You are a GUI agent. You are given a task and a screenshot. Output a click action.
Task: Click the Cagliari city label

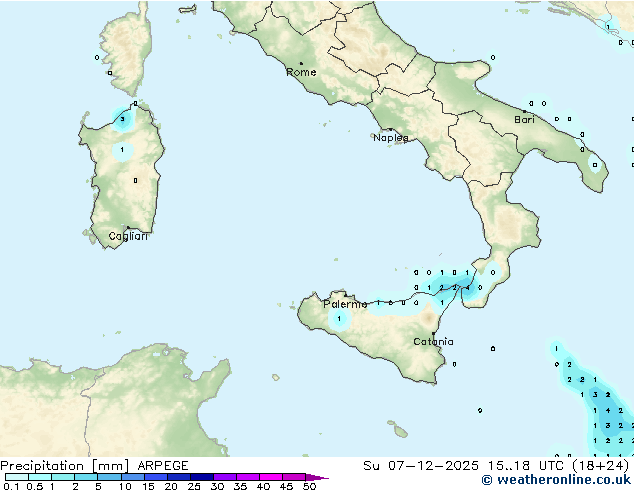[128, 236]
